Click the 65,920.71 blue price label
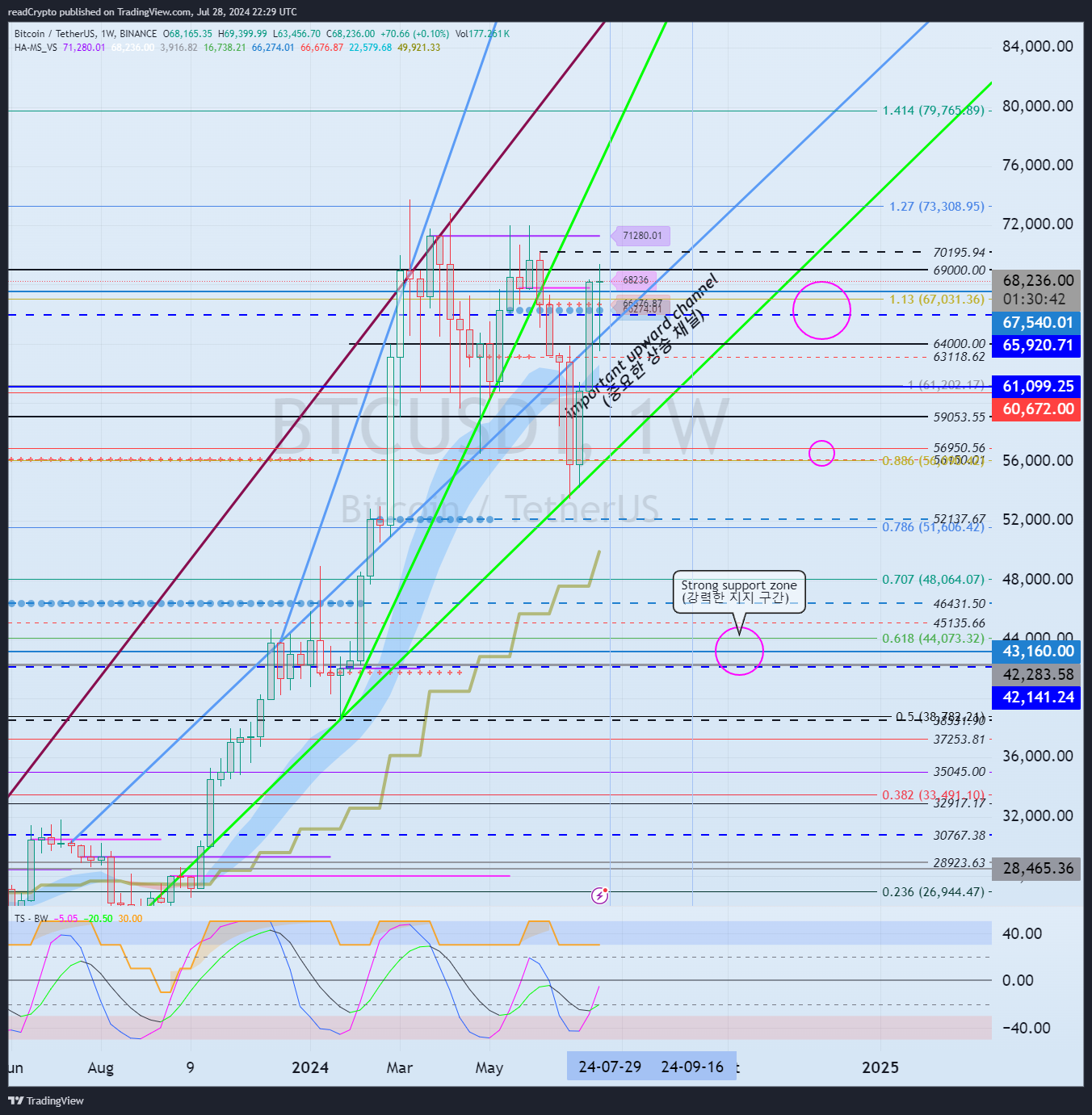This screenshot has height=1115, width=1092. pos(1038,346)
